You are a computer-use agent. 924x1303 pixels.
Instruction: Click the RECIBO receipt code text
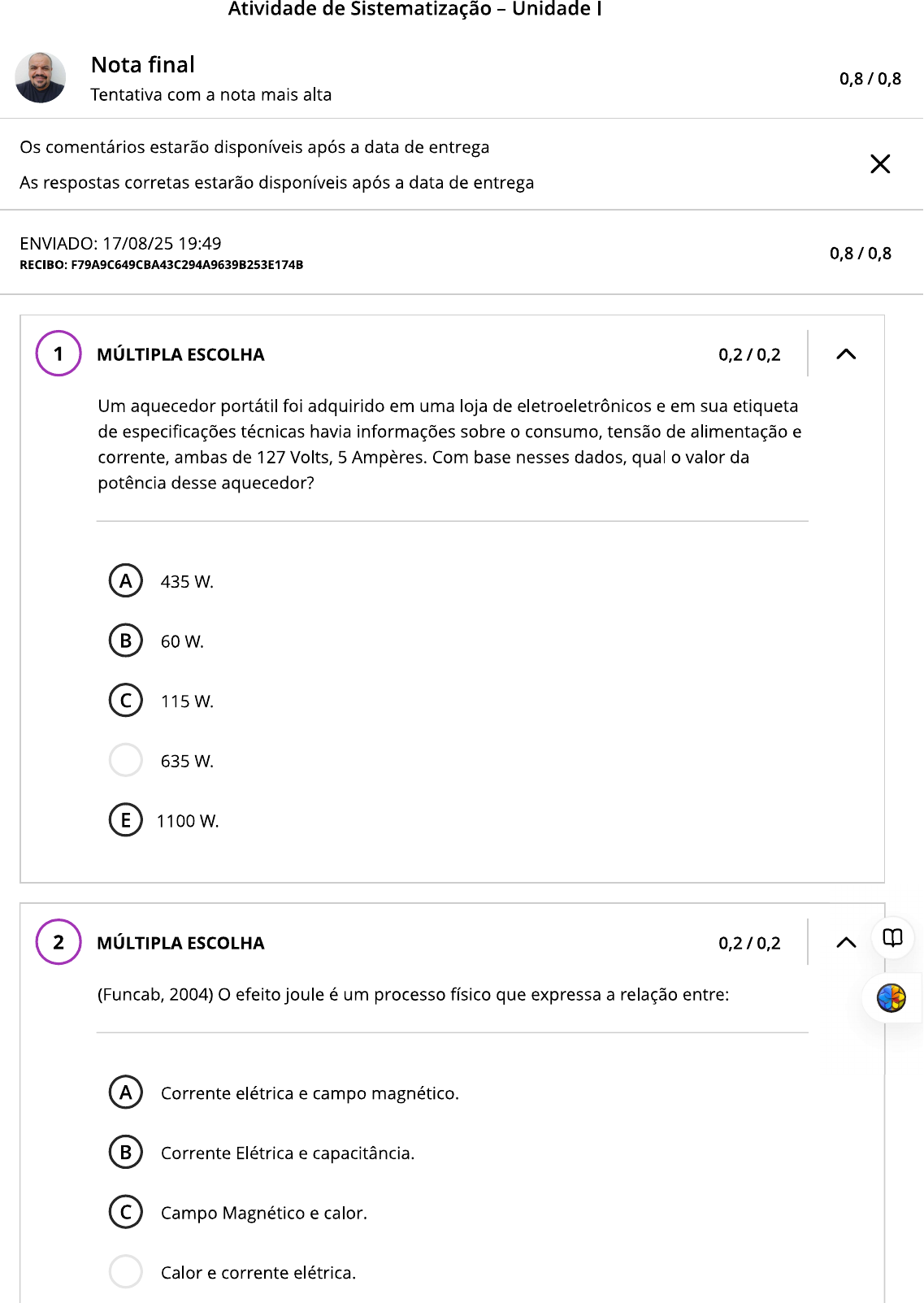pyautogui.click(x=162, y=265)
